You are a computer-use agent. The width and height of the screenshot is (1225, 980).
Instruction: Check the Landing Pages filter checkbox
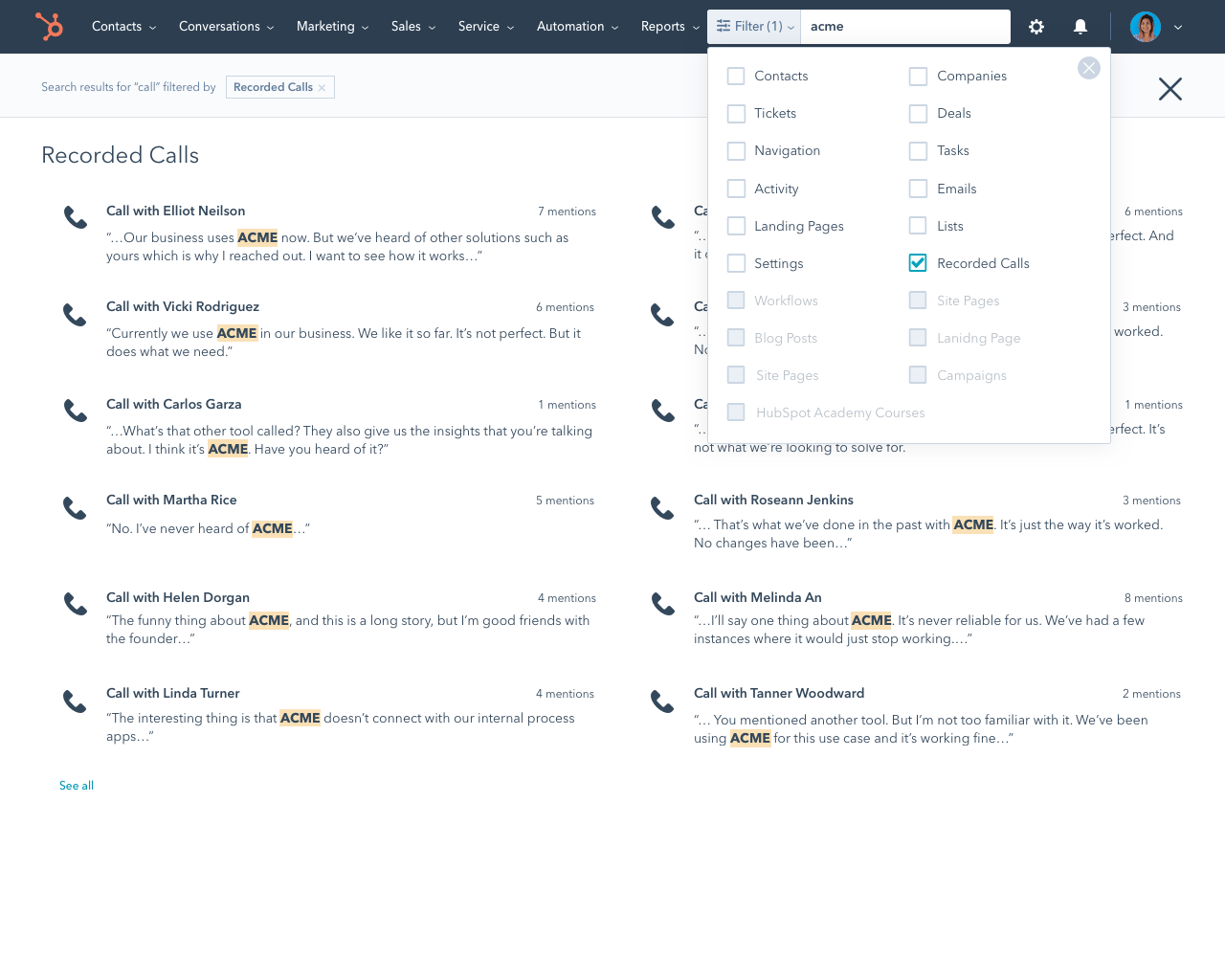(x=736, y=226)
